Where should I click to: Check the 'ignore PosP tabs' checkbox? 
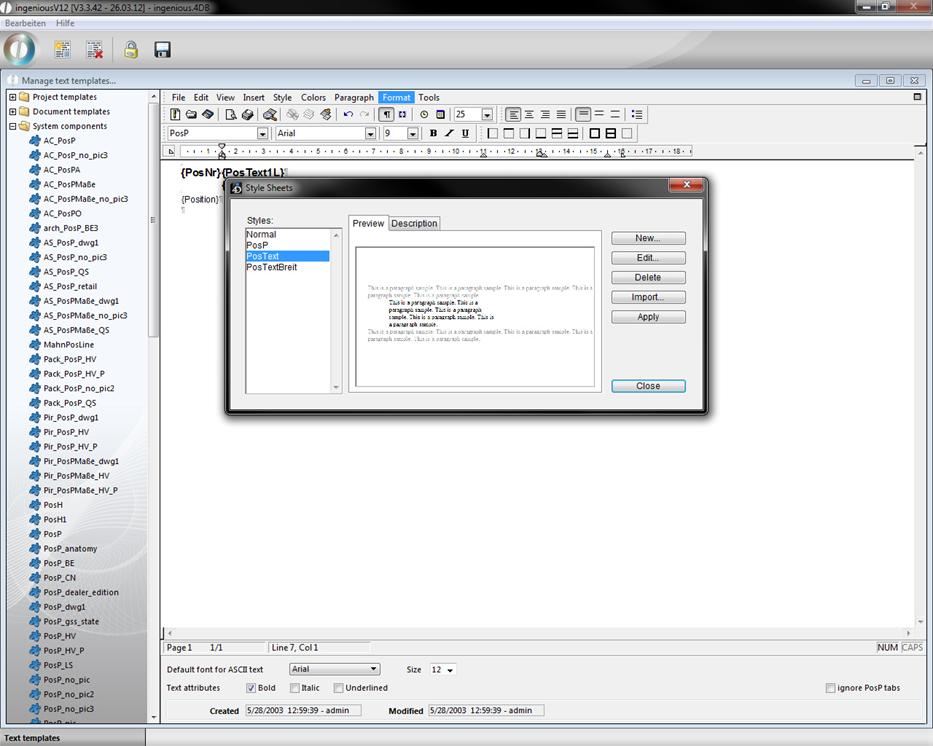click(830, 688)
